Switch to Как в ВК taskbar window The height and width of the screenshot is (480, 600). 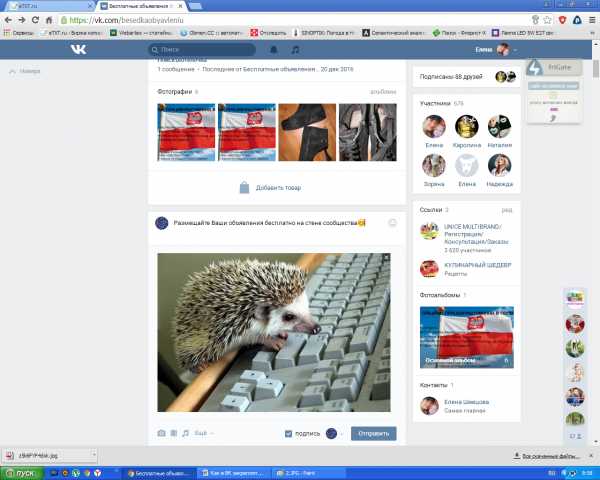tap(233, 473)
